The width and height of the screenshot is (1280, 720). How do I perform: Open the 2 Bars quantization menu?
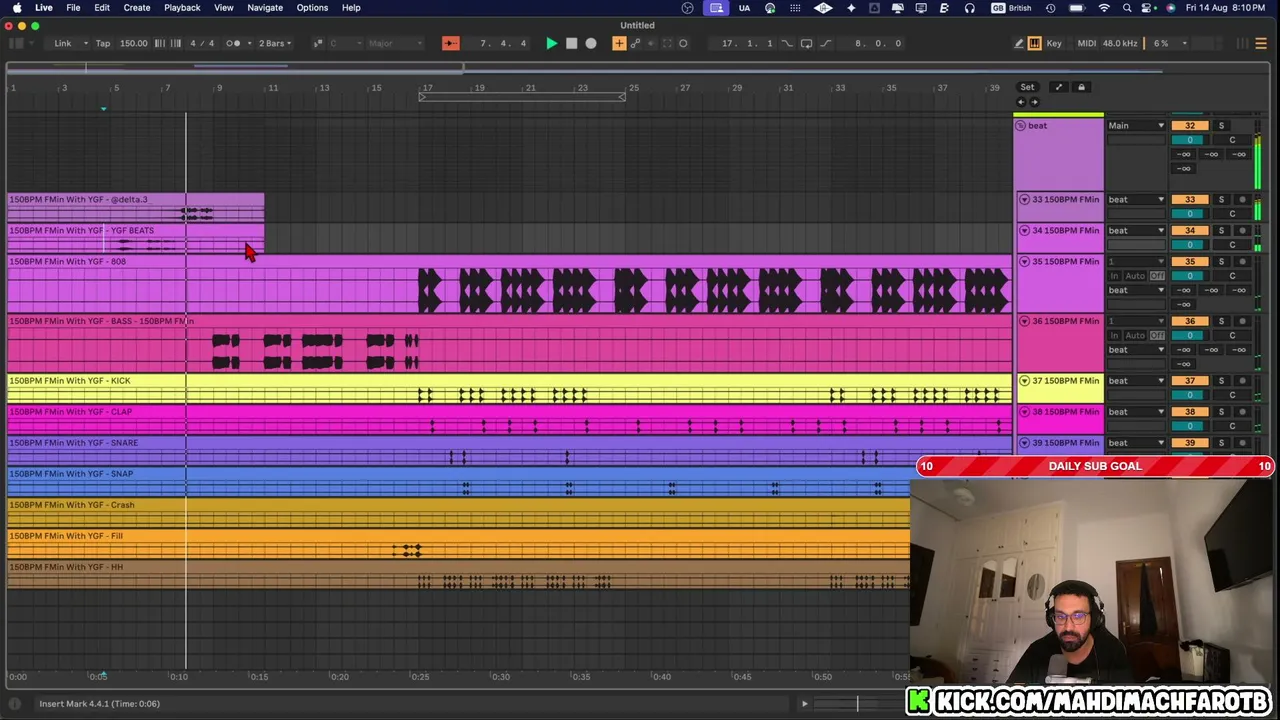pyautogui.click(x=274, y=43)
